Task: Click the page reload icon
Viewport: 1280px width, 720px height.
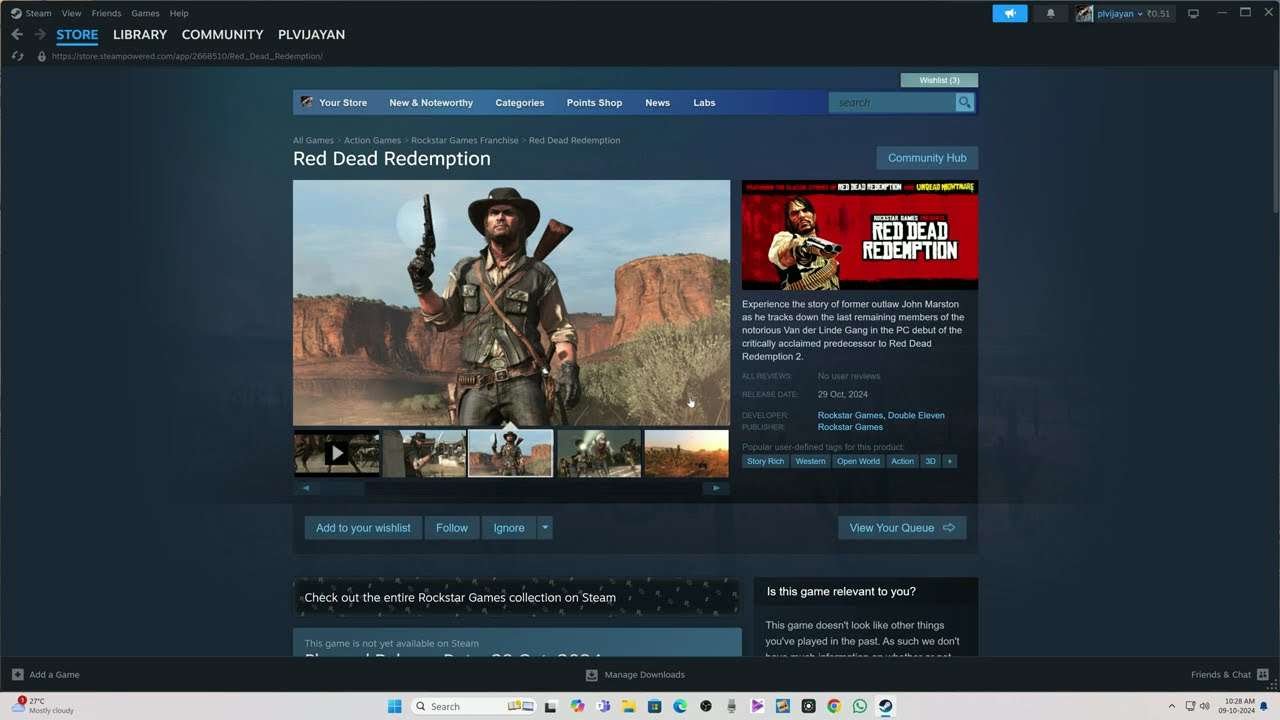Action: tap(18, 56)
